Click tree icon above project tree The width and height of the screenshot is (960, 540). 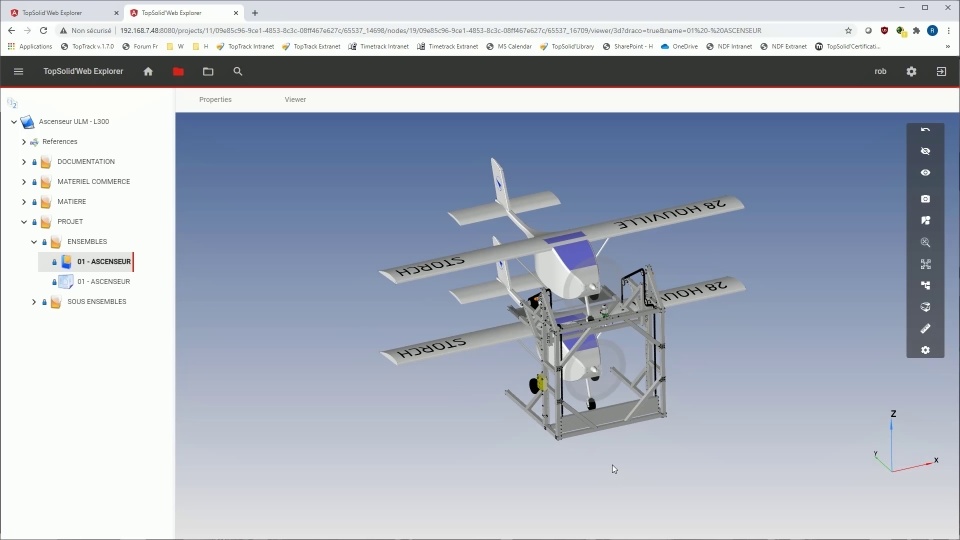coord(12,103)
